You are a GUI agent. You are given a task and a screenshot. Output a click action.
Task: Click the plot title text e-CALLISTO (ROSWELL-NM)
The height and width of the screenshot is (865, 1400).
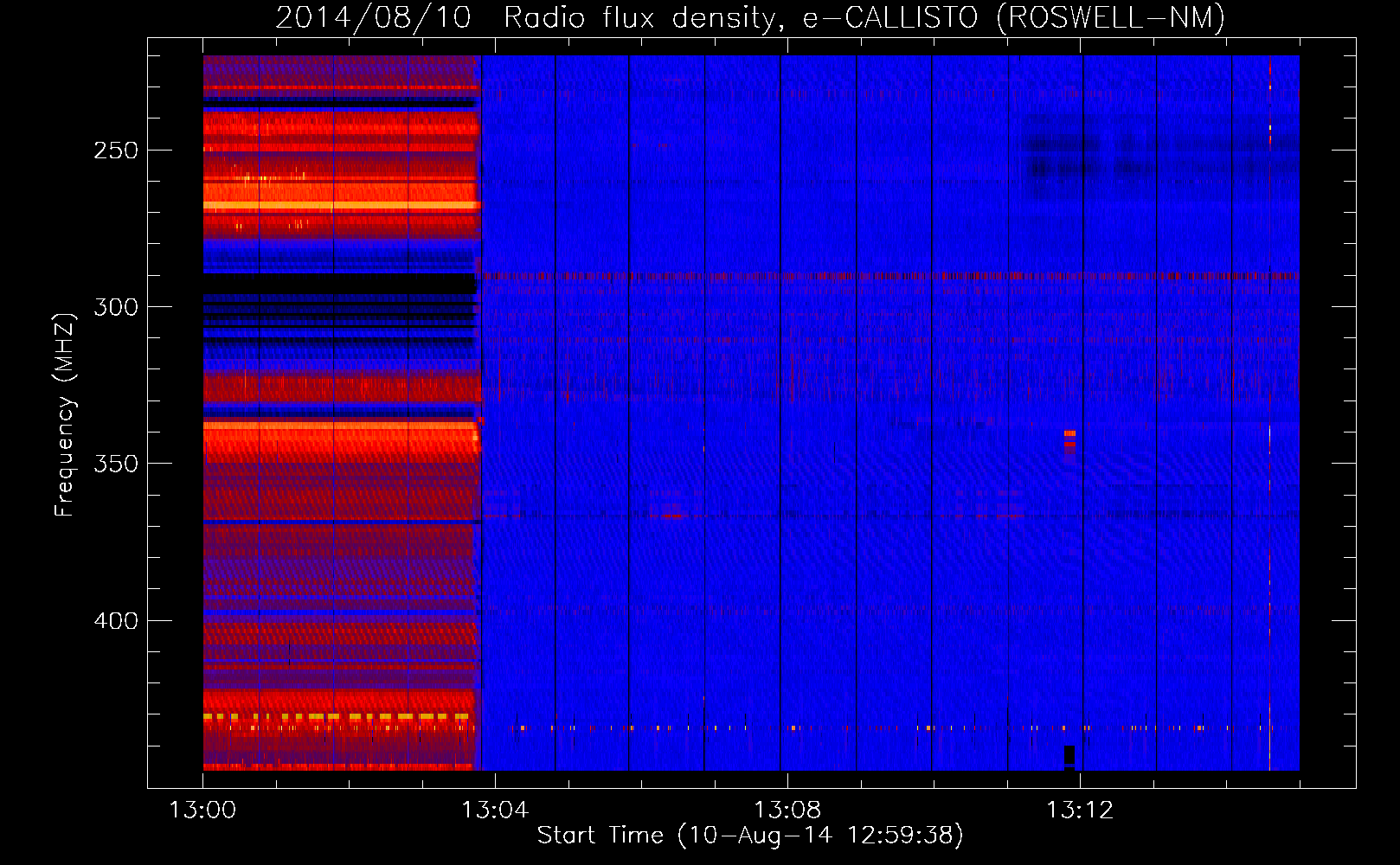1014,17
